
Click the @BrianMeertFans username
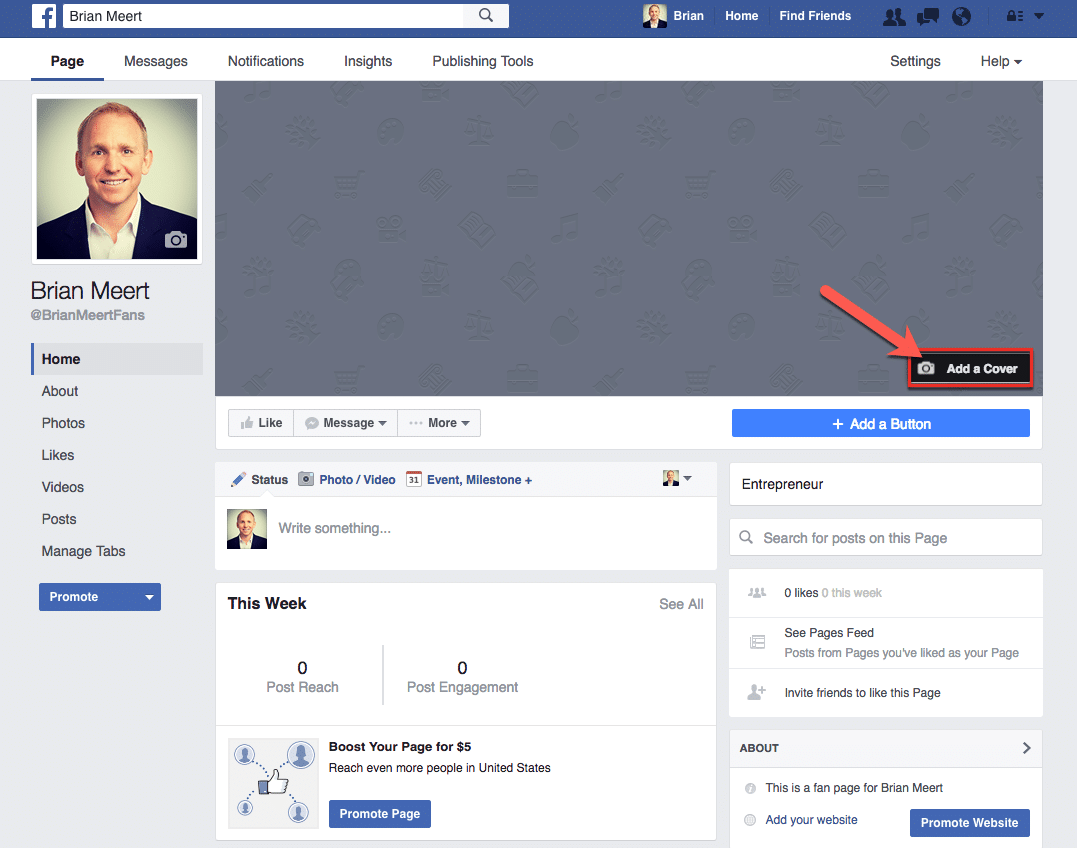pos(88,315)
